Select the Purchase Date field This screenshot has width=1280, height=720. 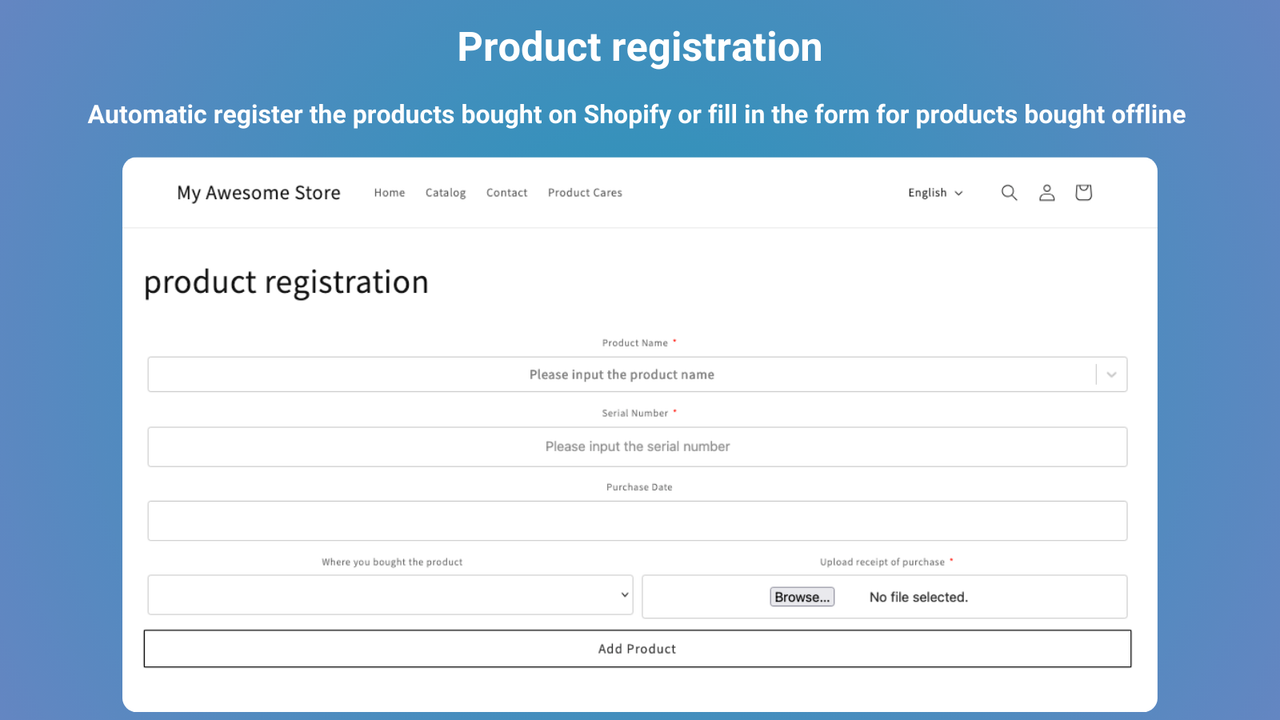pos(637,520)
